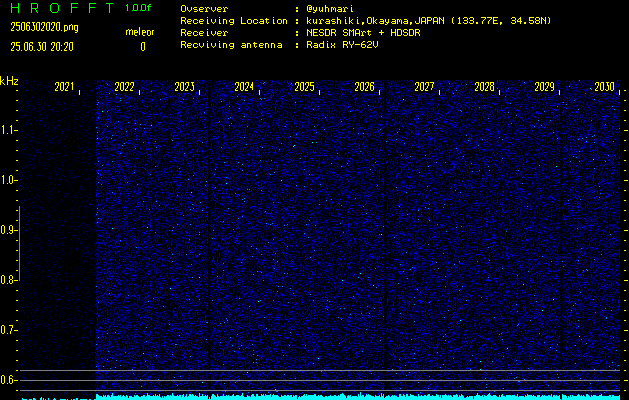Click the 2023 time marker
Viewport: 629px width, 400px height.
tap(185, 87)
